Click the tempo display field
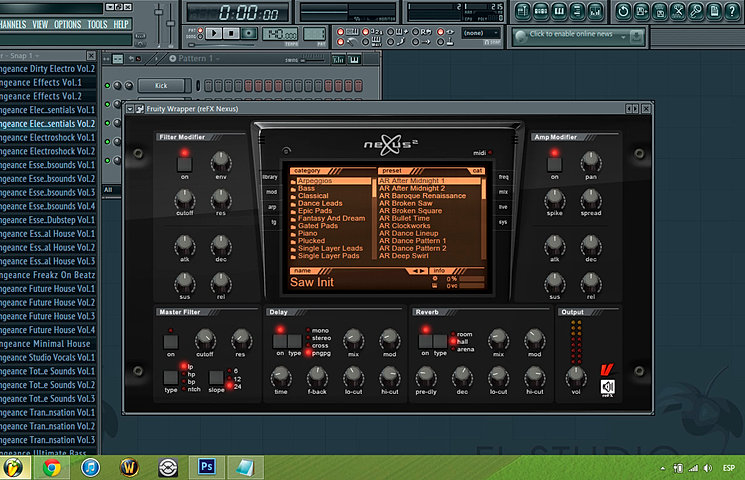Screen dimensions: 745x480 click(x=280, y=34)
